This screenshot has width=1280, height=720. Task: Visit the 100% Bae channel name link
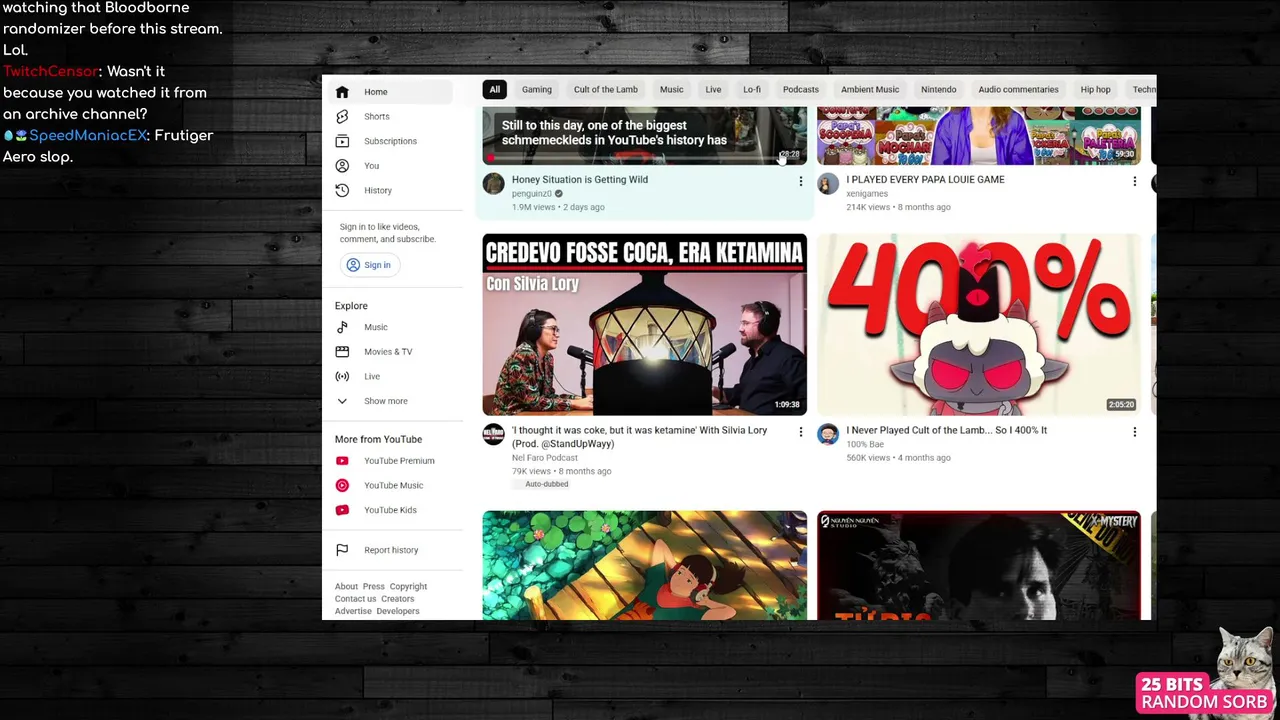pos(865,444)
